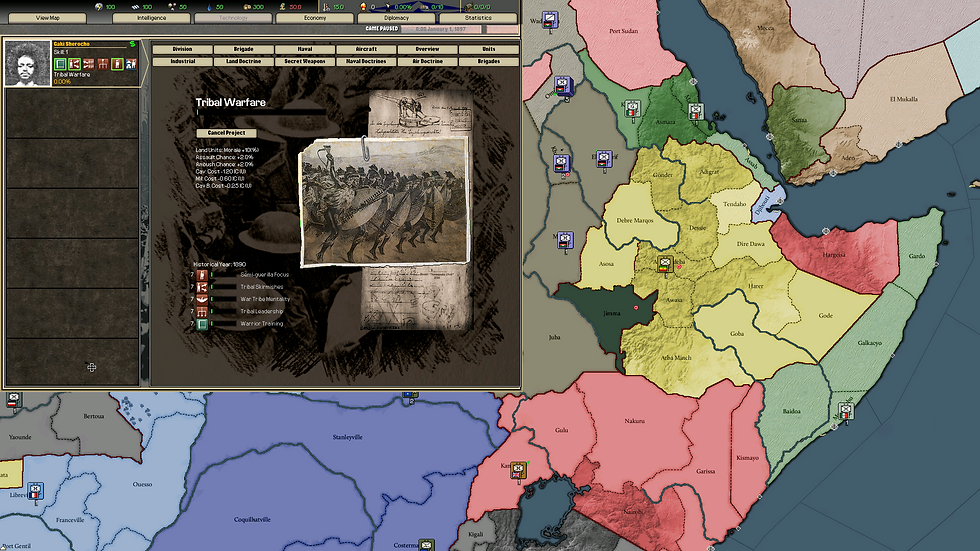Click last blue-framed specialty icon of Gaki Sherocho
The width and height of the screenshot is (980, 551).
click(x=131, y=64)
